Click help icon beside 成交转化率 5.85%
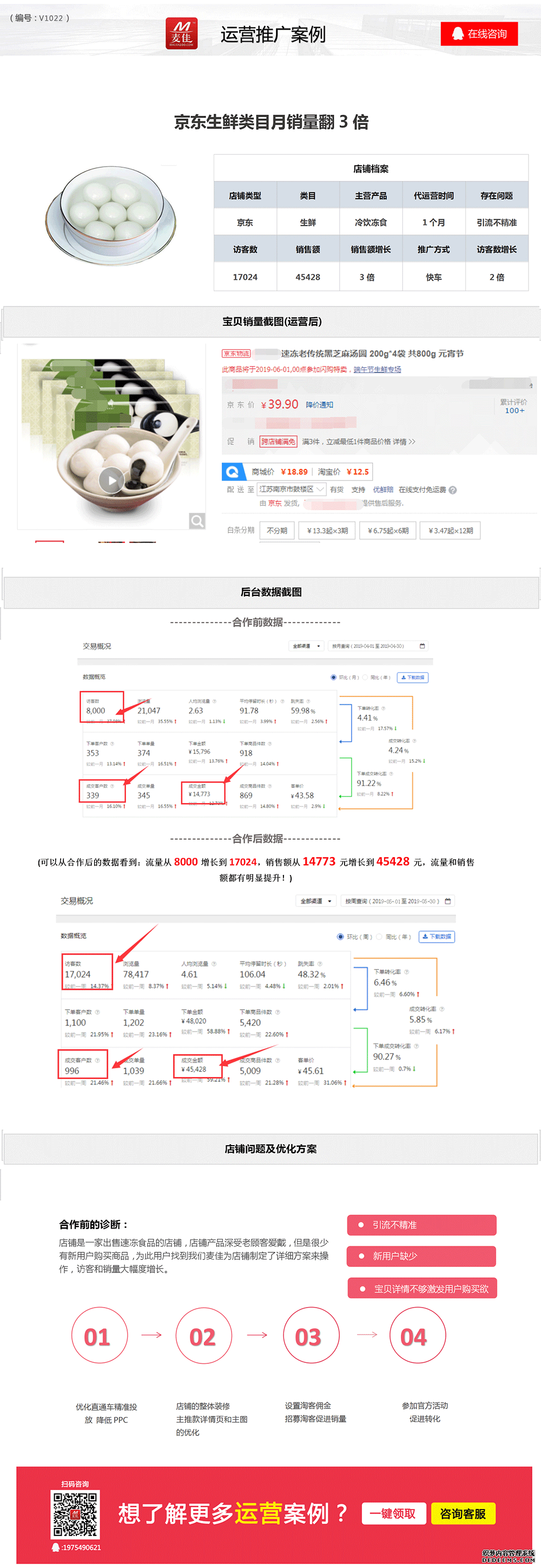Viewport: 541px width, 1568px height. (442, 1009)
